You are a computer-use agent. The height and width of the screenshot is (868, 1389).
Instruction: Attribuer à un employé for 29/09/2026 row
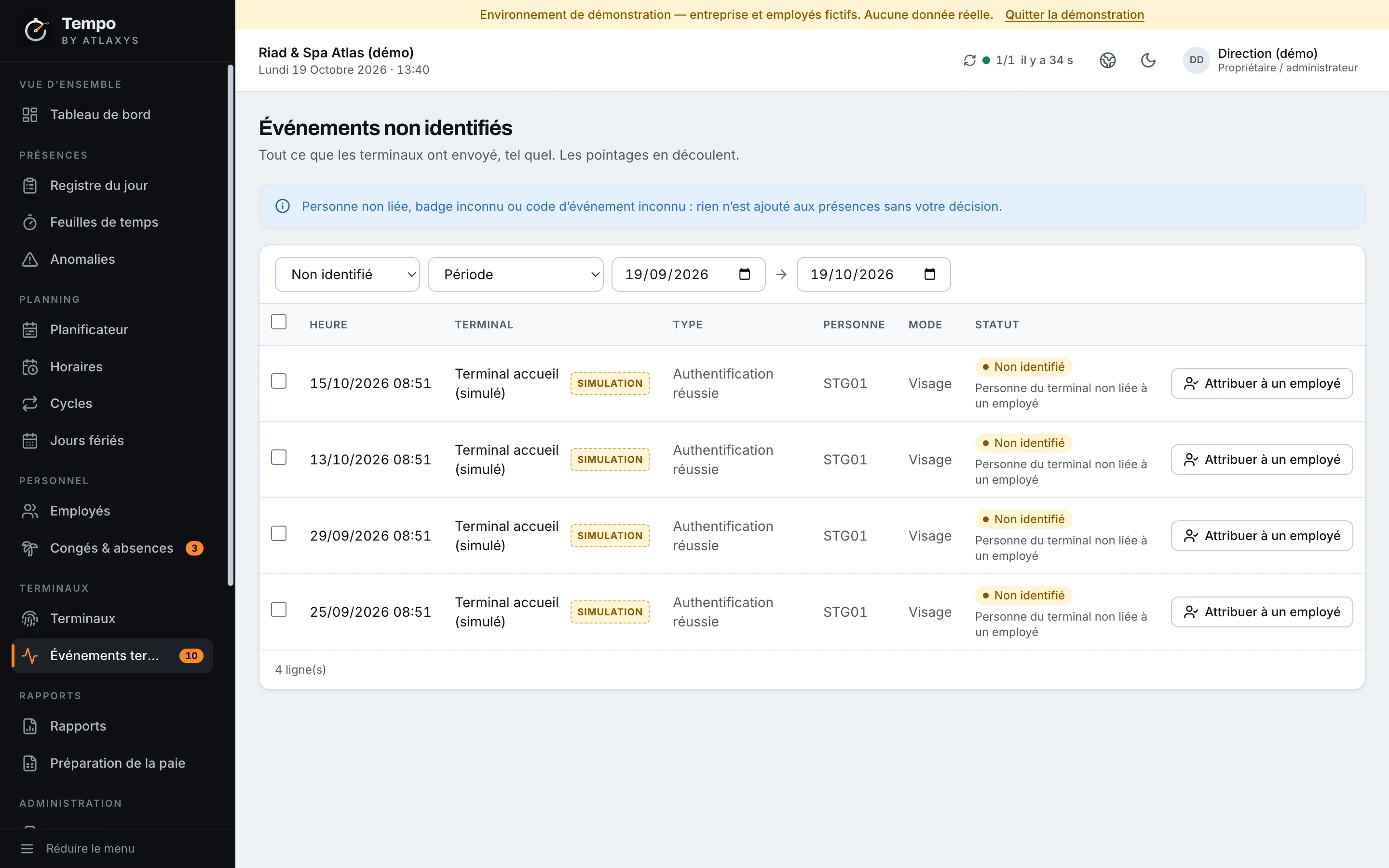(x=1262, y=536)
